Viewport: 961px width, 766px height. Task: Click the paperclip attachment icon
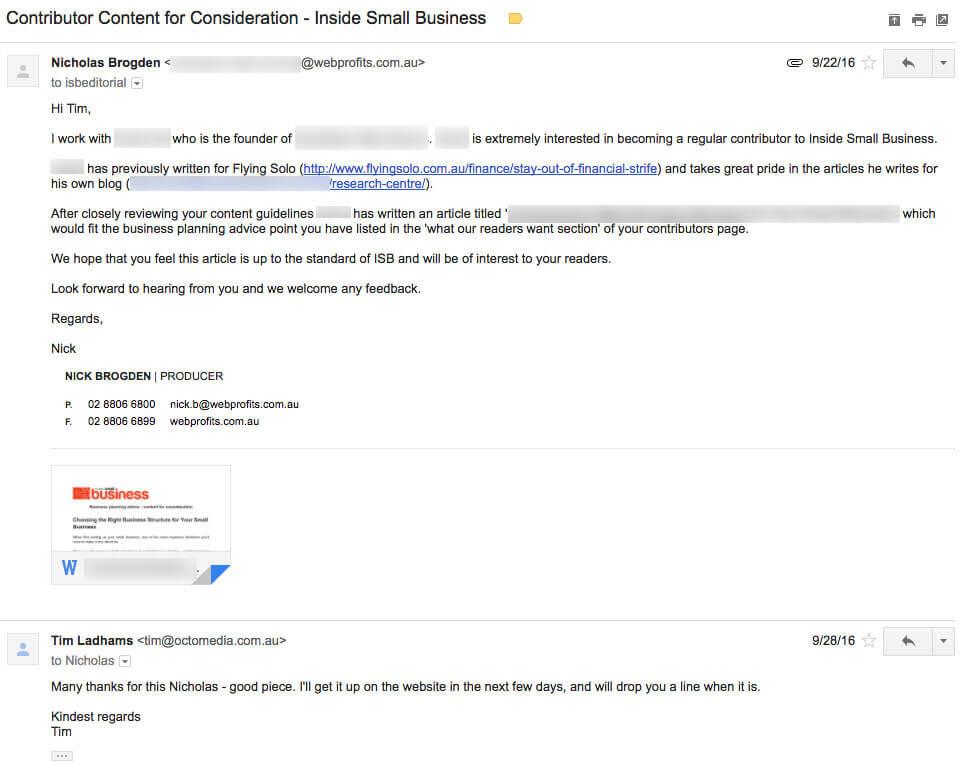pos(794,63)
